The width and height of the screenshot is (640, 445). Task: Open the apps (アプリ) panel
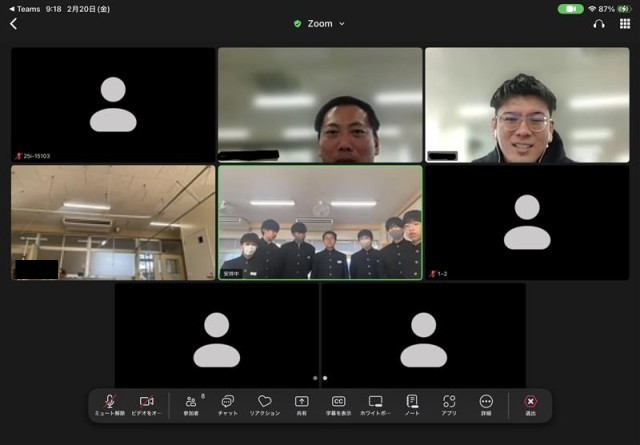click(x=449, y=404)
